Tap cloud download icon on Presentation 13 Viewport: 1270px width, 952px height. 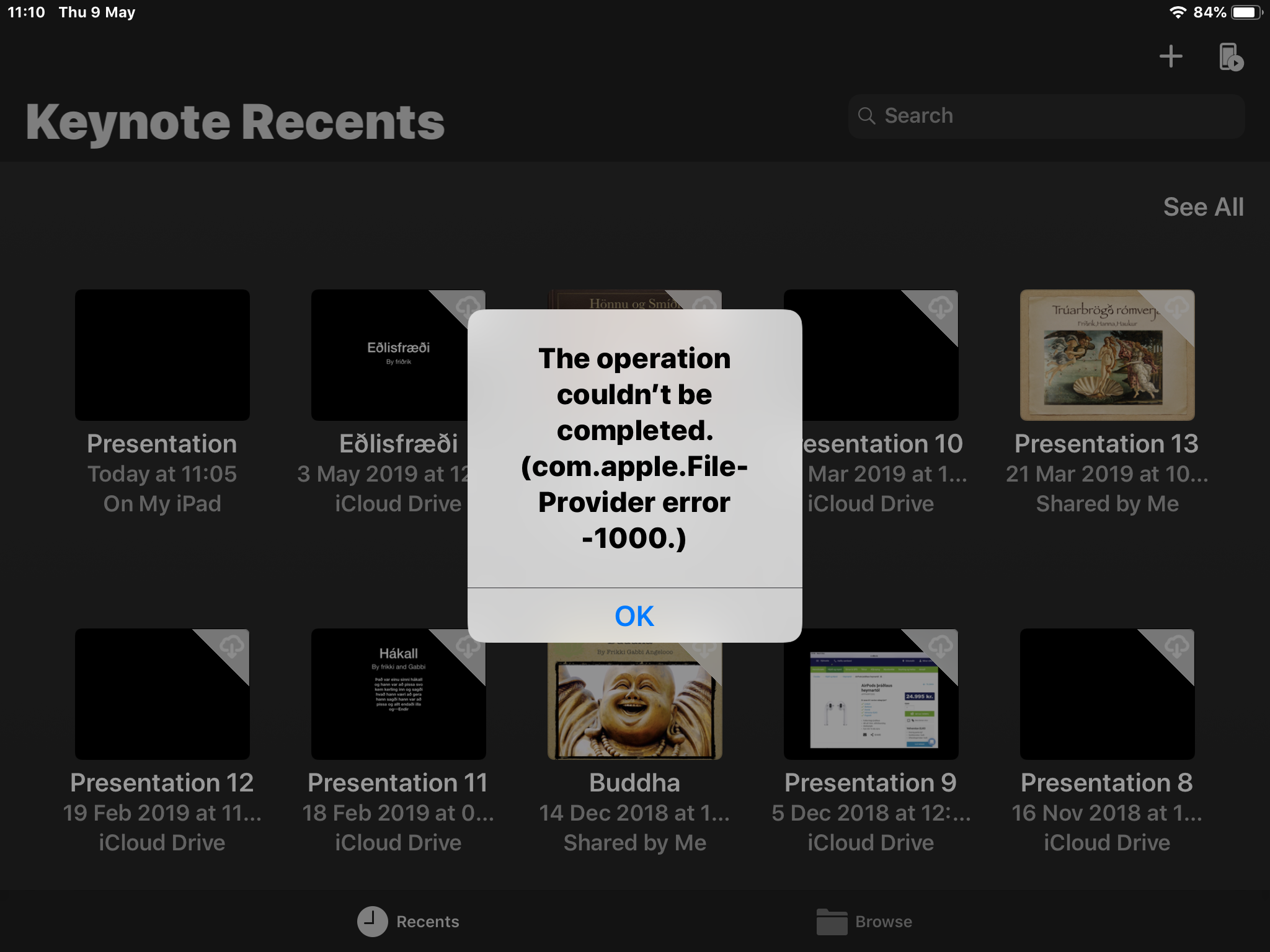pyautogui.click(x=1177, y=307)
